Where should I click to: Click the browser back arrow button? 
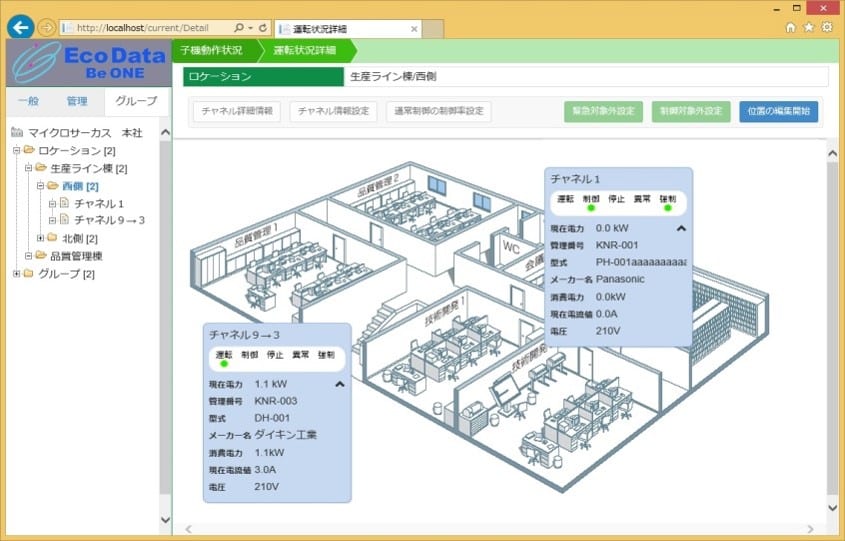[x=20, y=27]
